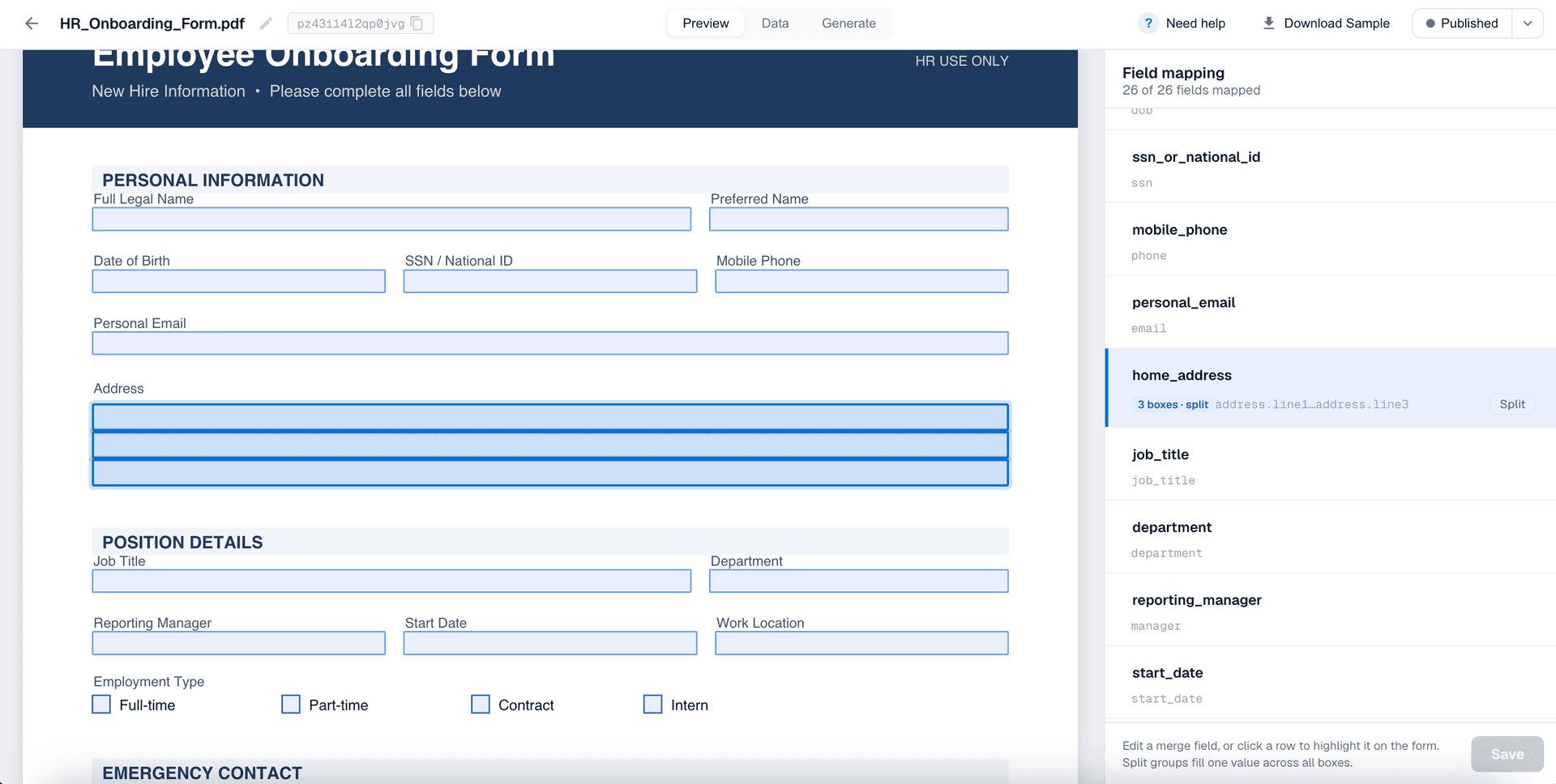Open the Published status dropdown chevron

1527,23
